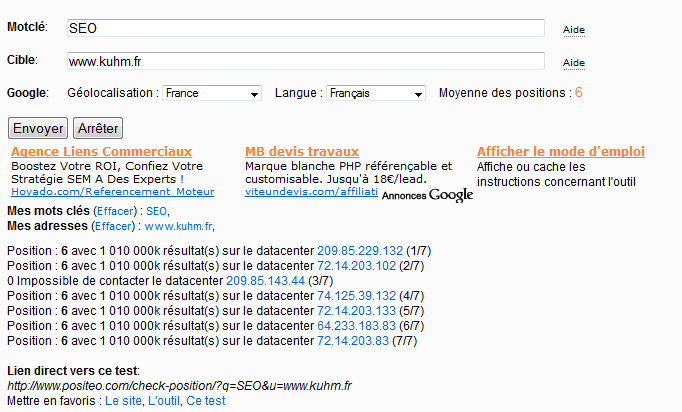The image size is (682, 412).
Task: Click Effacer next to Mes adresses
Action: point(113,226)
